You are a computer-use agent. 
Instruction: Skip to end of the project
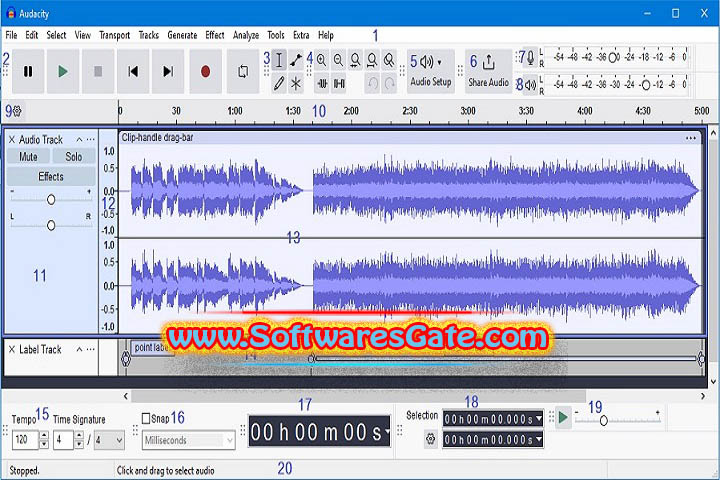point(168,72)
